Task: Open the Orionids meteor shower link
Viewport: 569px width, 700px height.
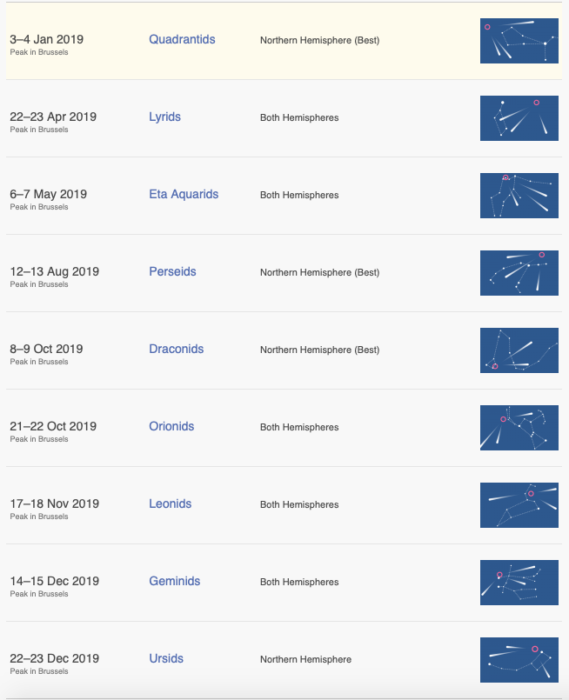Action: (x=171, y=426)
